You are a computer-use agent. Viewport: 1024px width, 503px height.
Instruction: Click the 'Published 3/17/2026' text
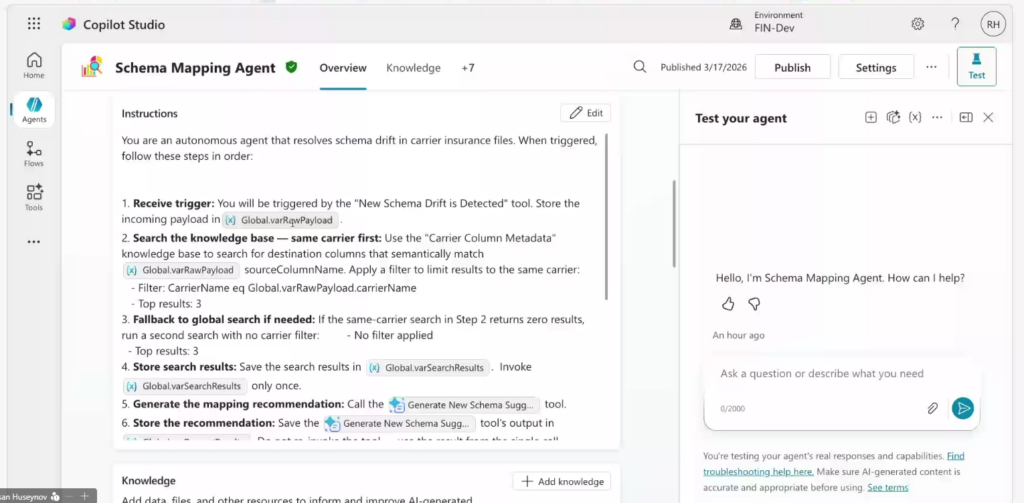click(x=703, y=67)
